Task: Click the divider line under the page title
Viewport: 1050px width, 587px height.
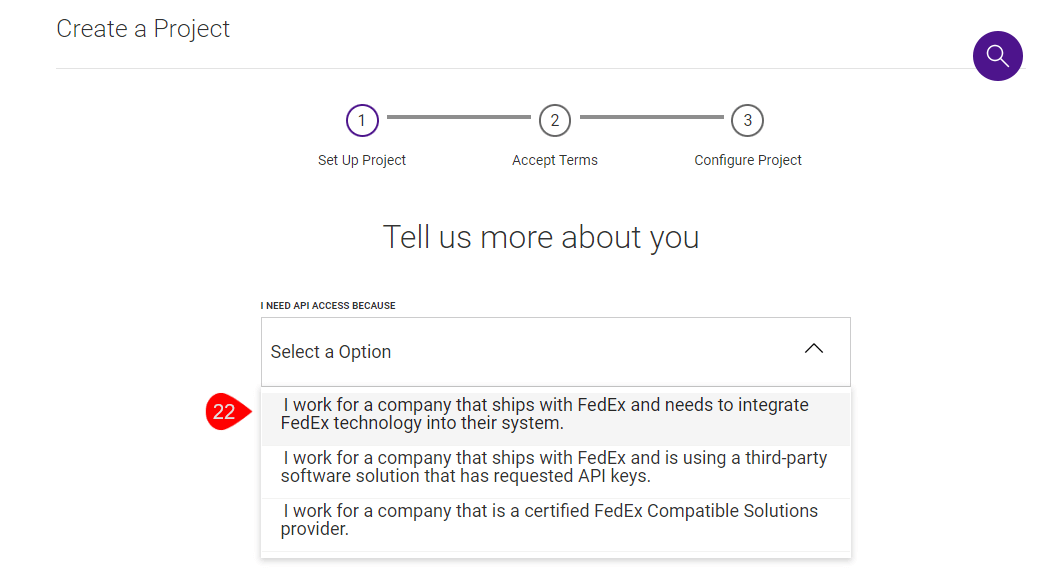Action: [500, 68]
